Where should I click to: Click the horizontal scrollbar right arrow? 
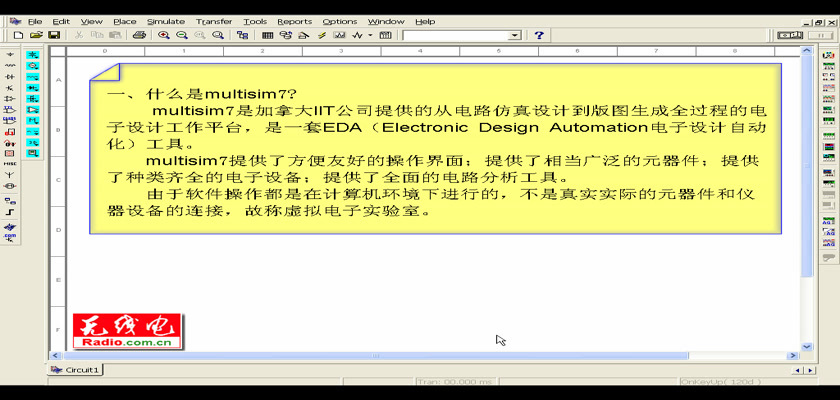[x=793, y=356]
